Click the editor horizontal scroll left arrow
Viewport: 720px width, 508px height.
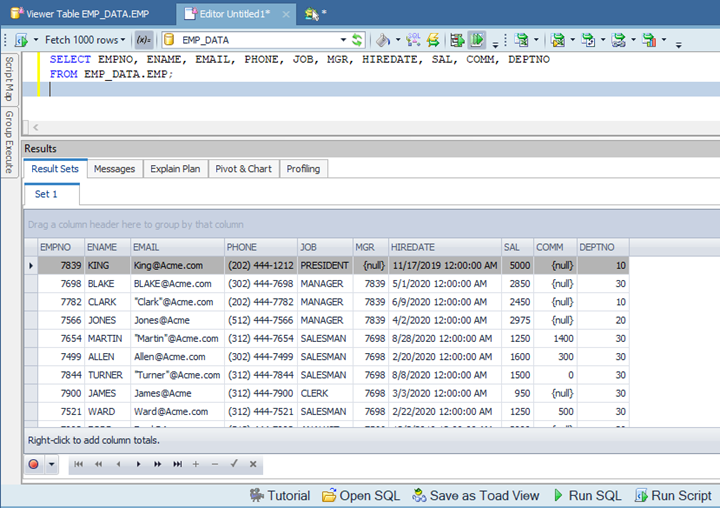point(35,128)
